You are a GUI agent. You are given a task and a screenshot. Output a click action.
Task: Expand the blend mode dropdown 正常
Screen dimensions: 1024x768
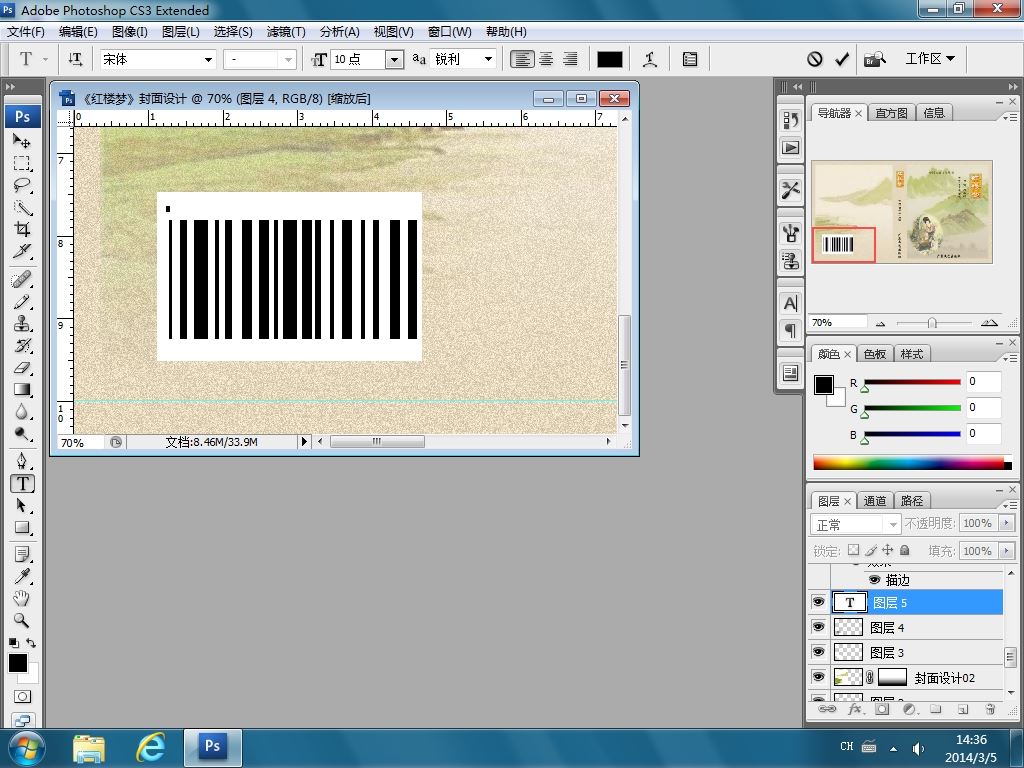tap(892, 525)
